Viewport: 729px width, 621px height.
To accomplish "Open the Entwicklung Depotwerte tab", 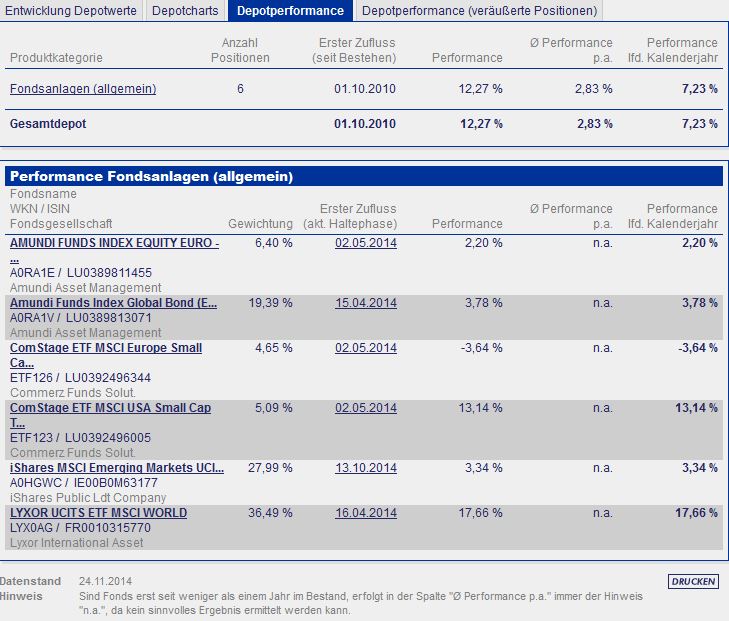I will 71,10.
